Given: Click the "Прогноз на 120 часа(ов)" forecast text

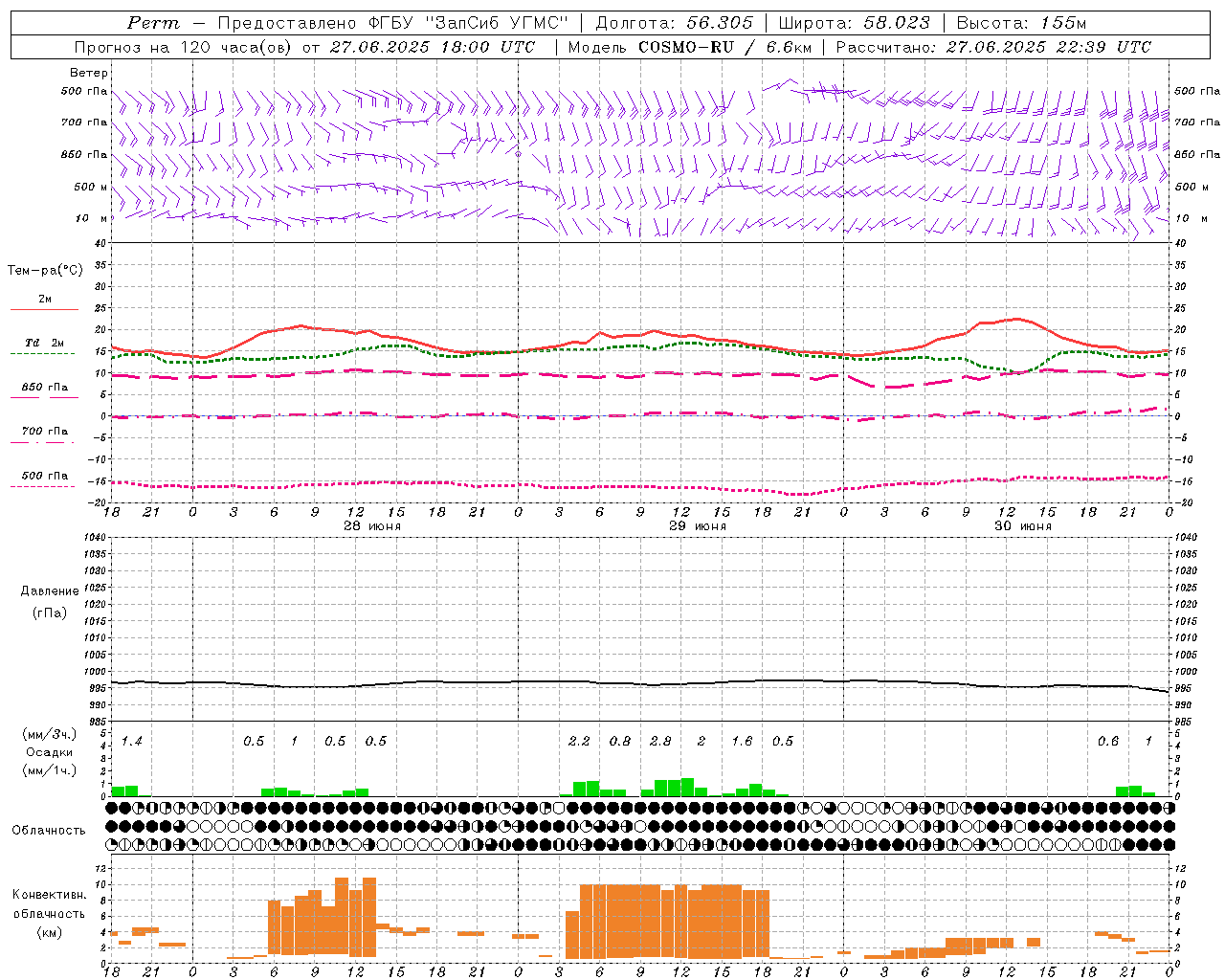Looking at the screenshot, I should pyautogui.click(x=185, y=47).
